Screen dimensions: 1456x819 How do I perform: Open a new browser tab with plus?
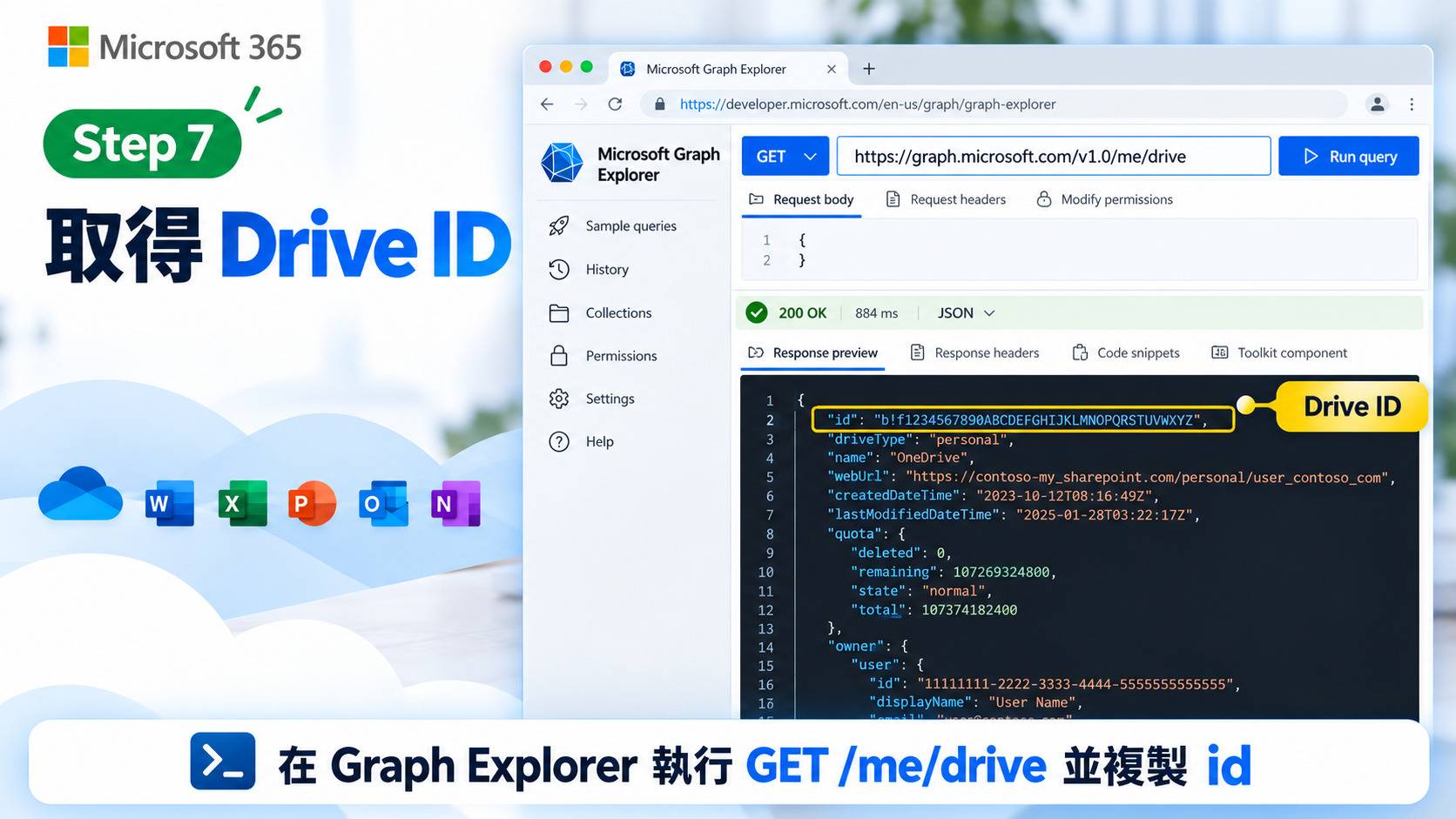[868, 69]
